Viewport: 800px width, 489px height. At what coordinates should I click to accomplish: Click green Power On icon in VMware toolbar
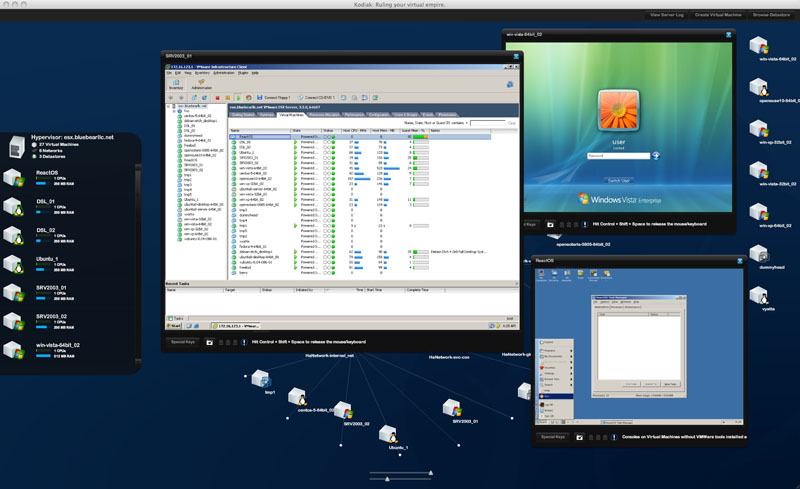coord(238,97)
